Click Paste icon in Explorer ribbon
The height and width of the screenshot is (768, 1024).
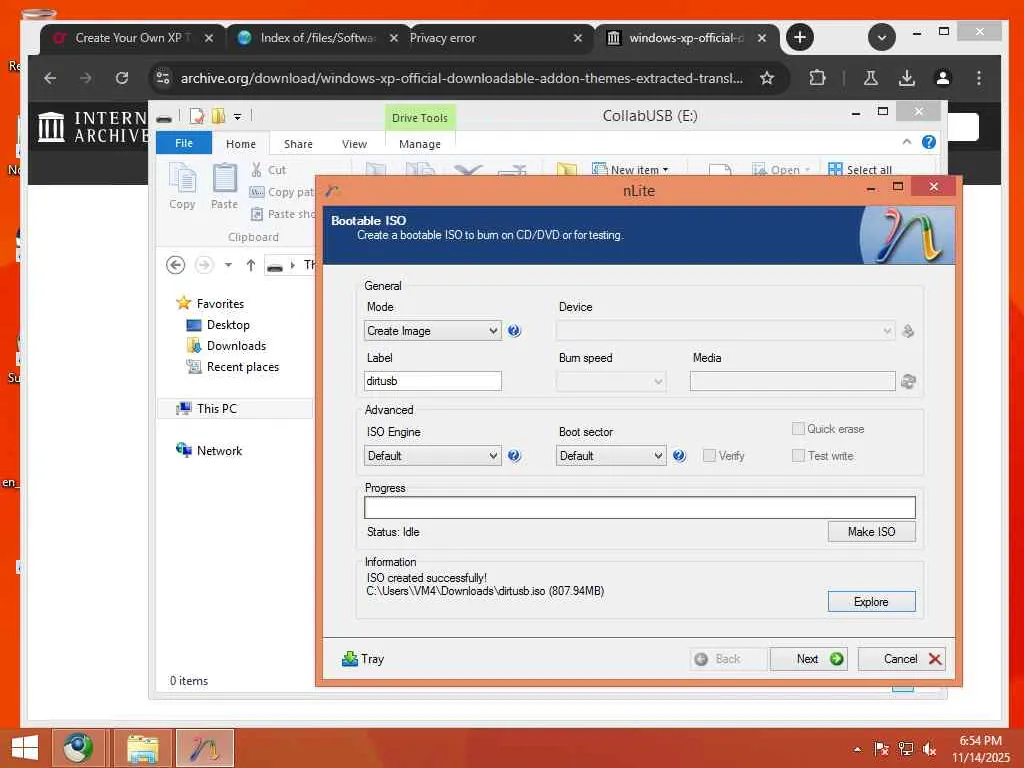(x=224, y=187)
